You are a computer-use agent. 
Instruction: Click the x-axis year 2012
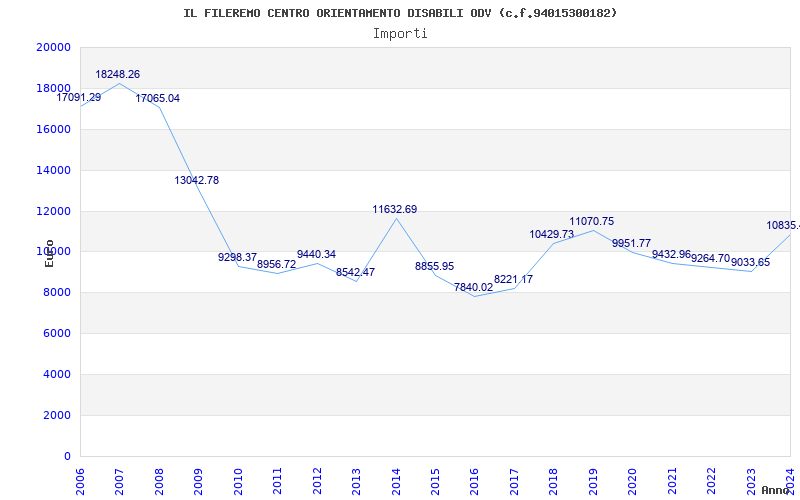pos(317,481)
